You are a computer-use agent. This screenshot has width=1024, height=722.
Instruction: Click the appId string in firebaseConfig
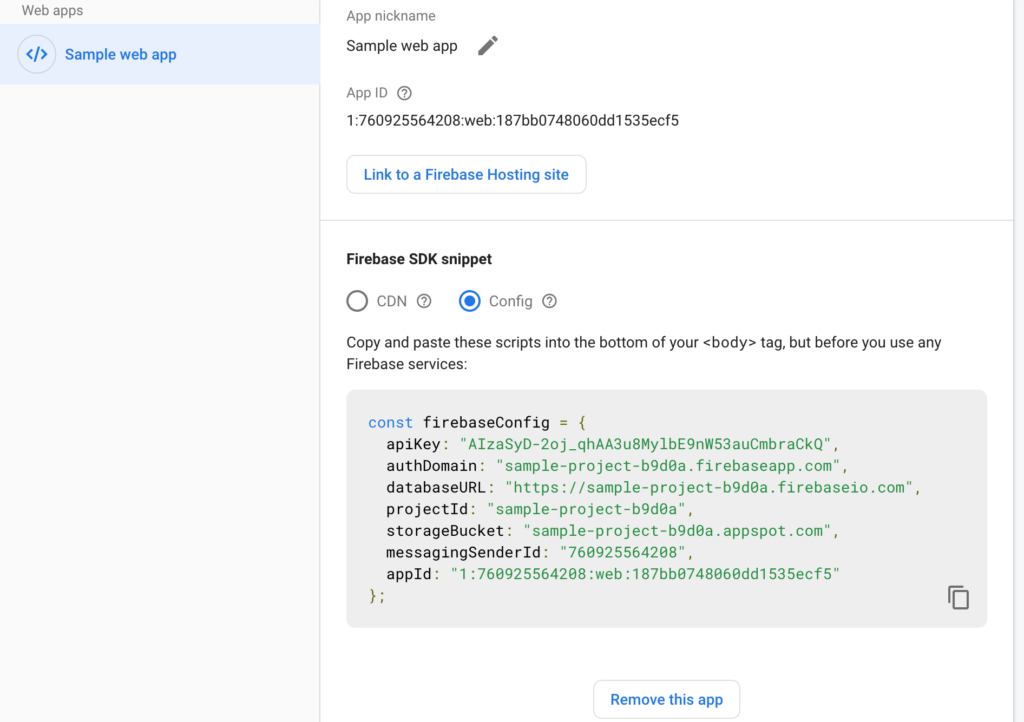coord(645,574)
